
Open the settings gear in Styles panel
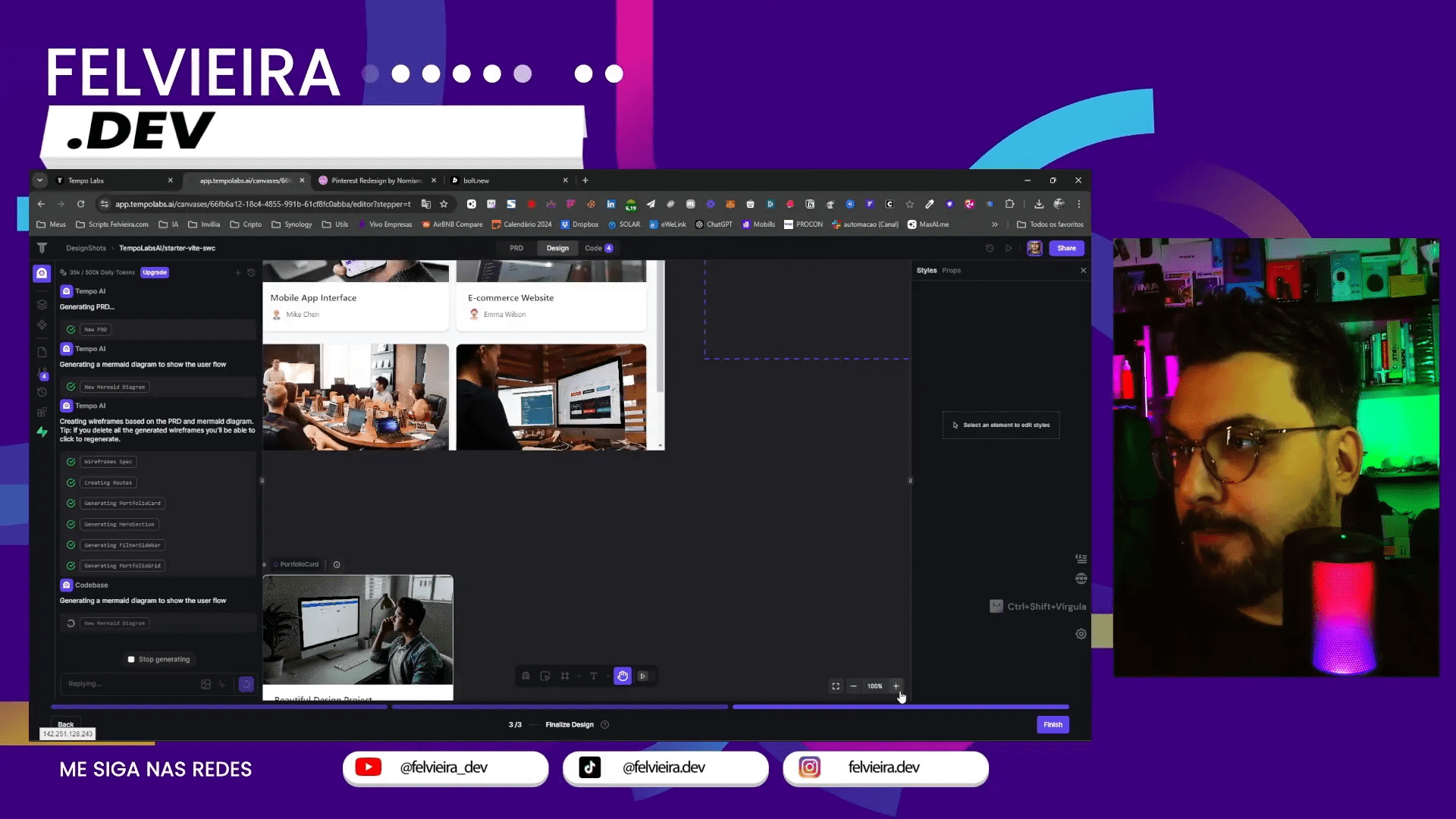pos(1081,634)
